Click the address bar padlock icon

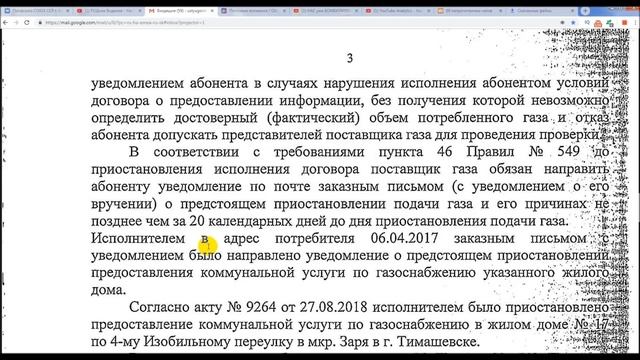(40, 22)
